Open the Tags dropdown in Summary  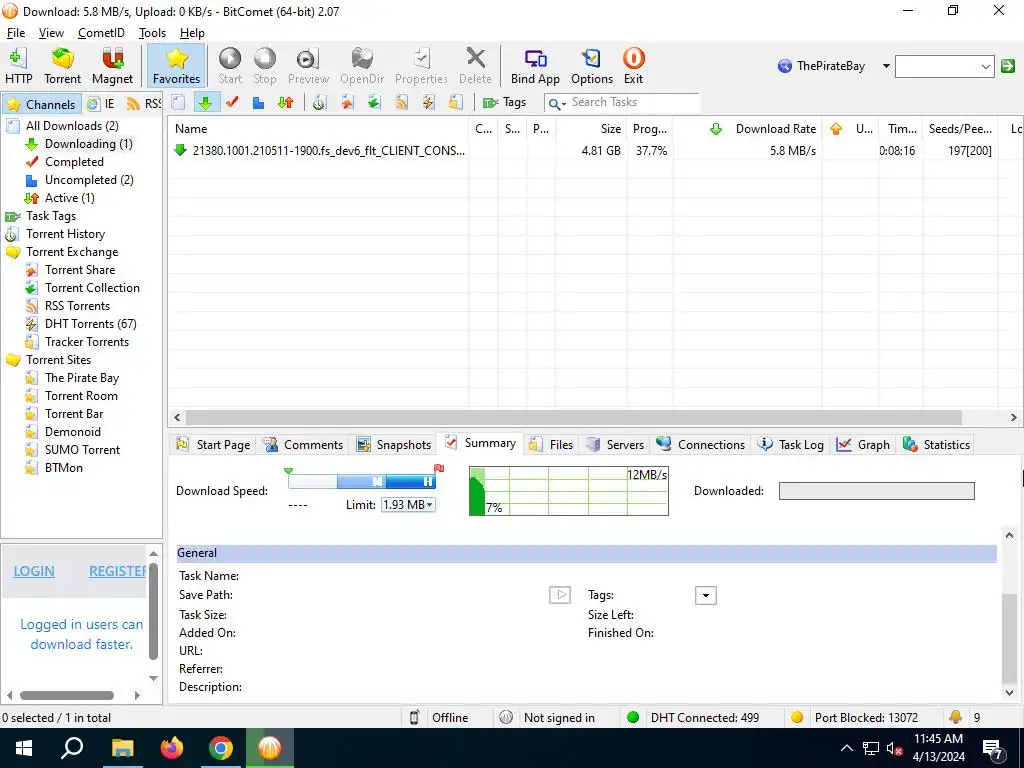point(705,596)
